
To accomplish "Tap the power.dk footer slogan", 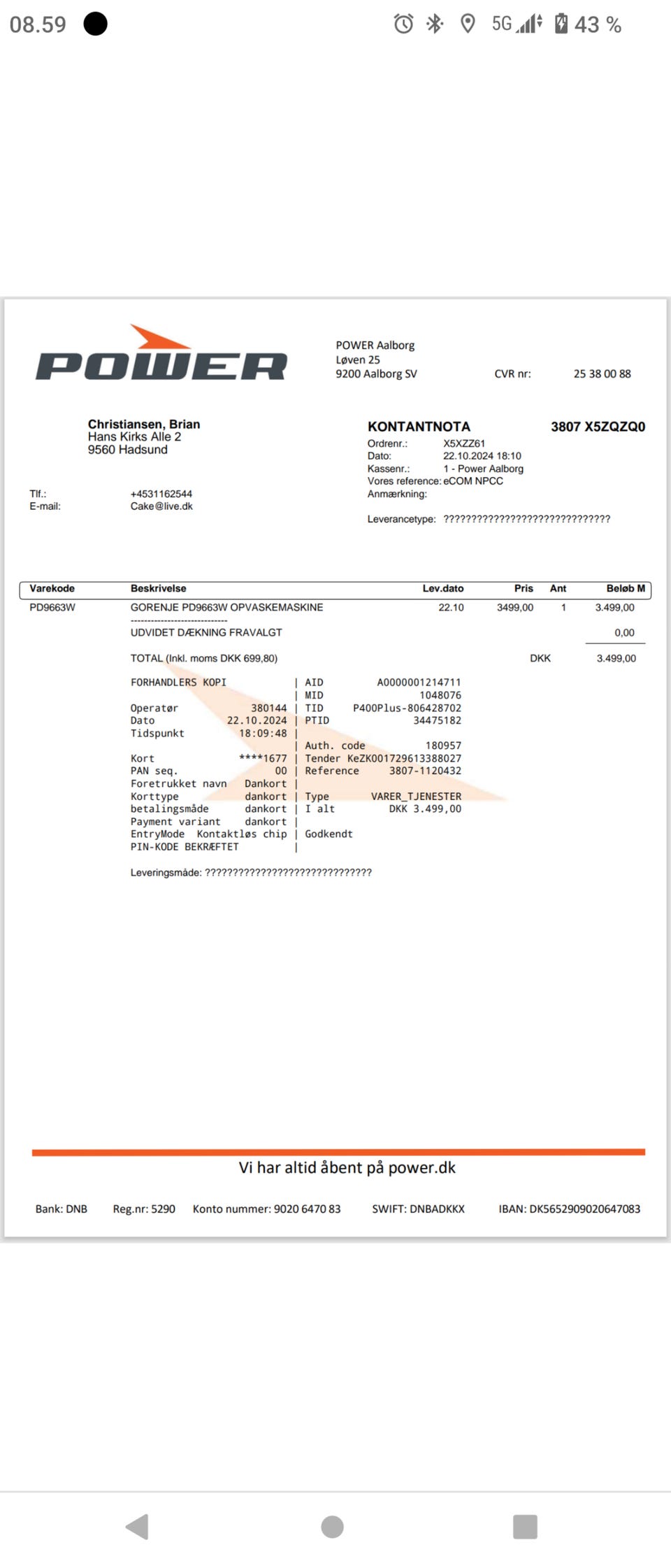I will (x=347, y=1167).
